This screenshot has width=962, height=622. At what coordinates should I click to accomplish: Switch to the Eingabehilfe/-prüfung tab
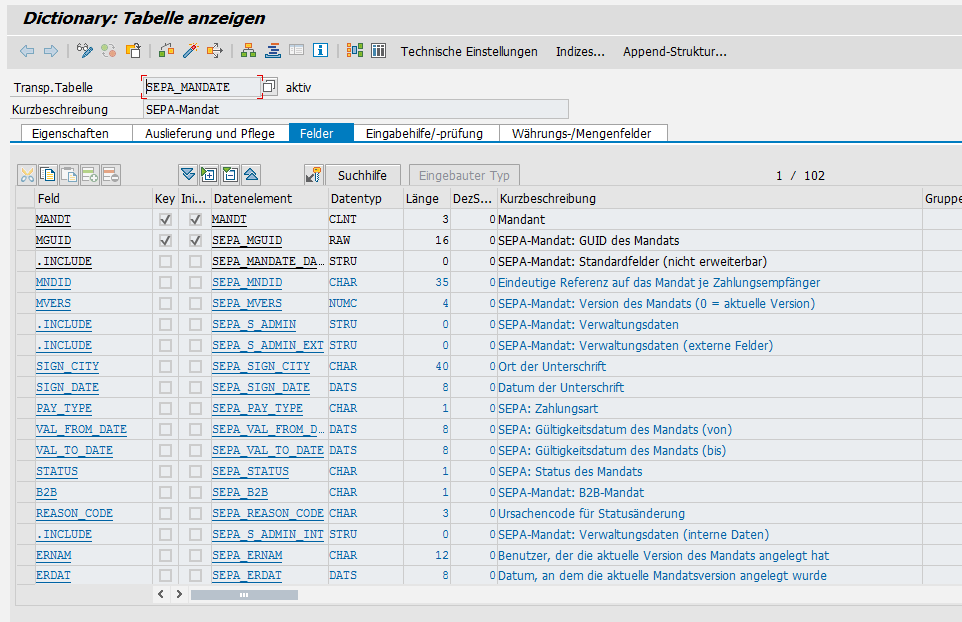424,133
